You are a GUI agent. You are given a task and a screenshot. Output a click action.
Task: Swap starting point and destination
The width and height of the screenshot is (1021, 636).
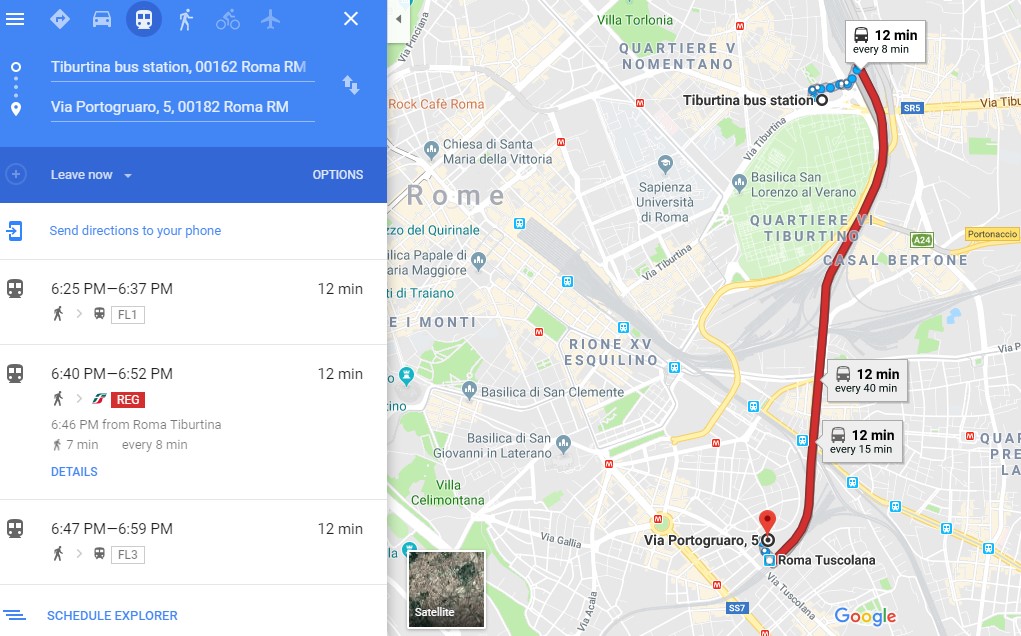click(x=351, y=85)
